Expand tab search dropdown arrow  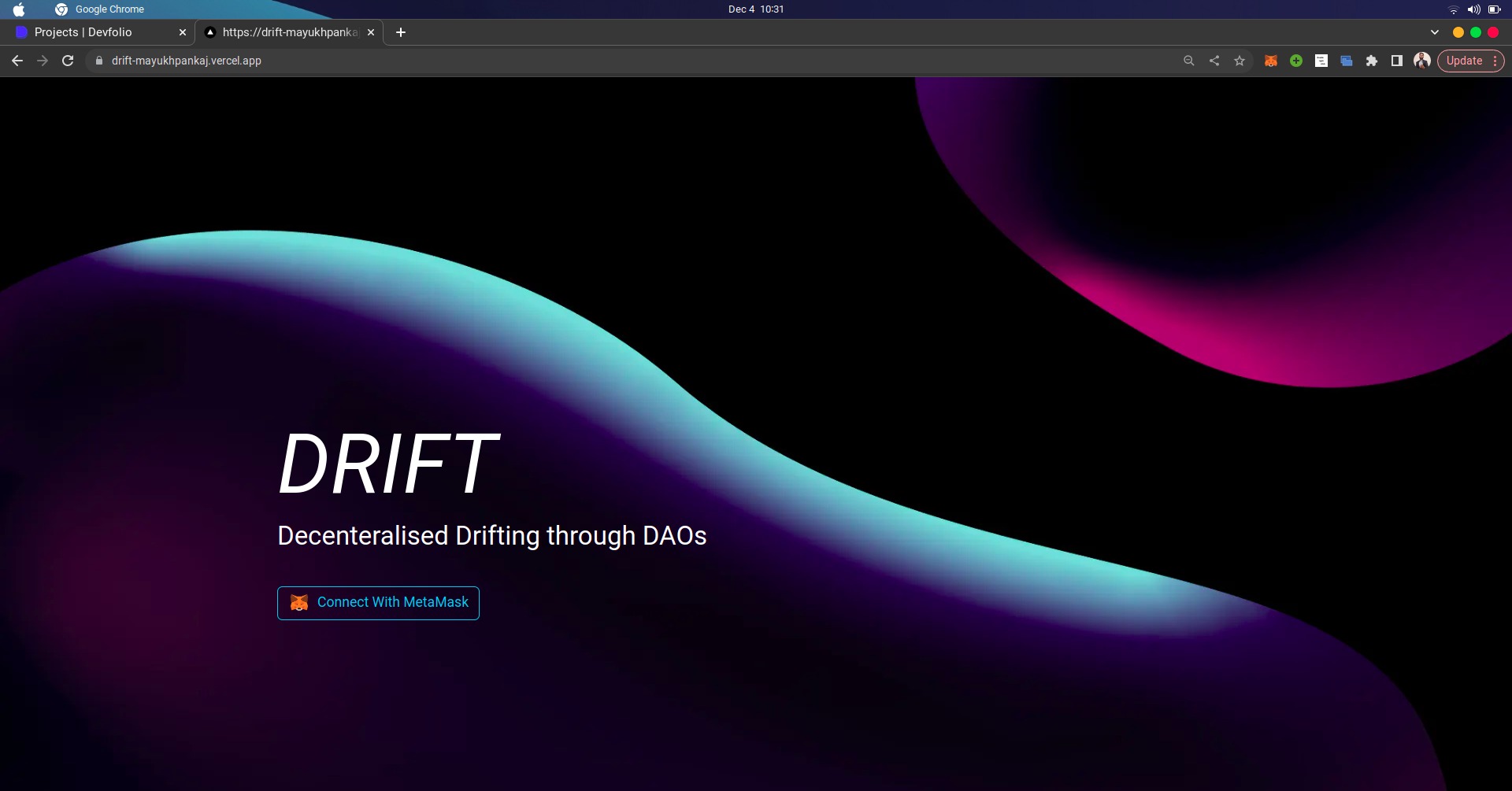point(1435,32)
